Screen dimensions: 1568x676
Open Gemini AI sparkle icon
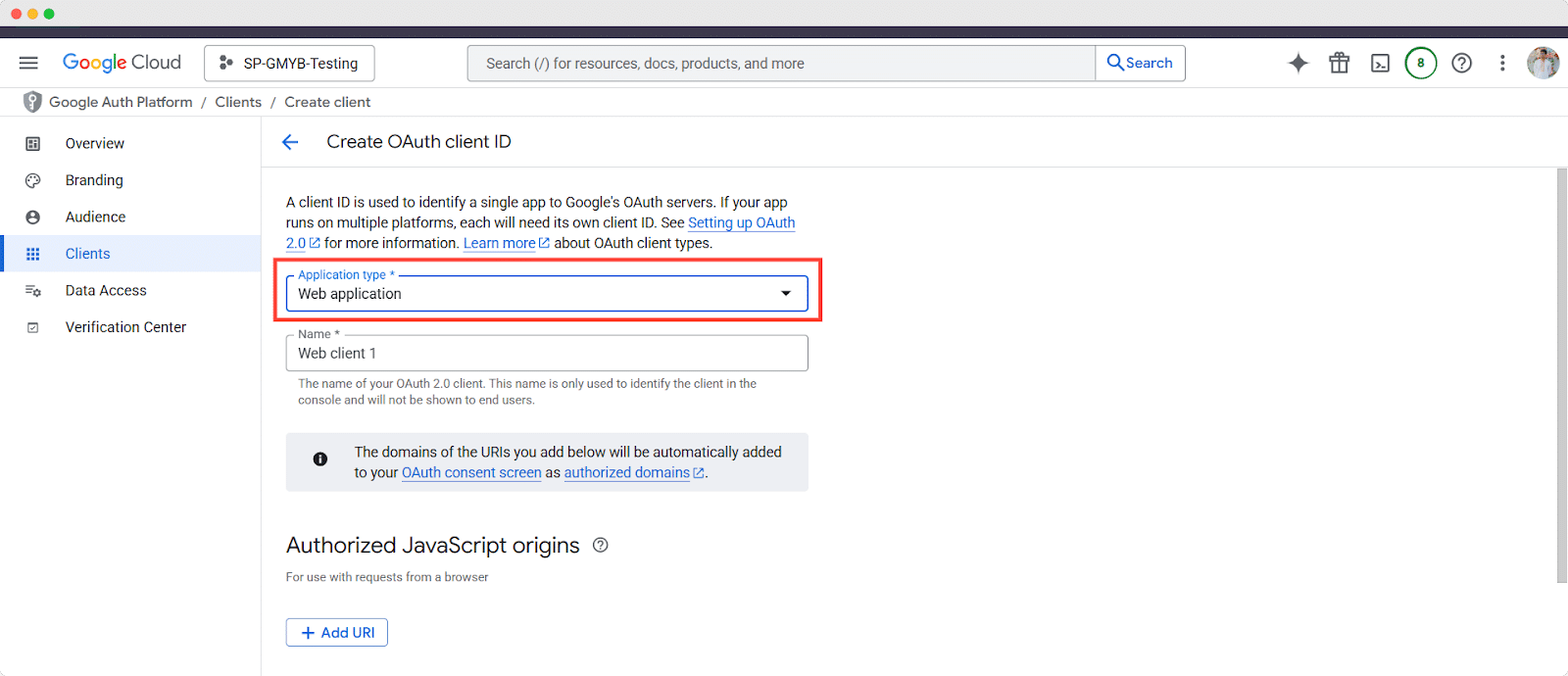coord(1298,63)
